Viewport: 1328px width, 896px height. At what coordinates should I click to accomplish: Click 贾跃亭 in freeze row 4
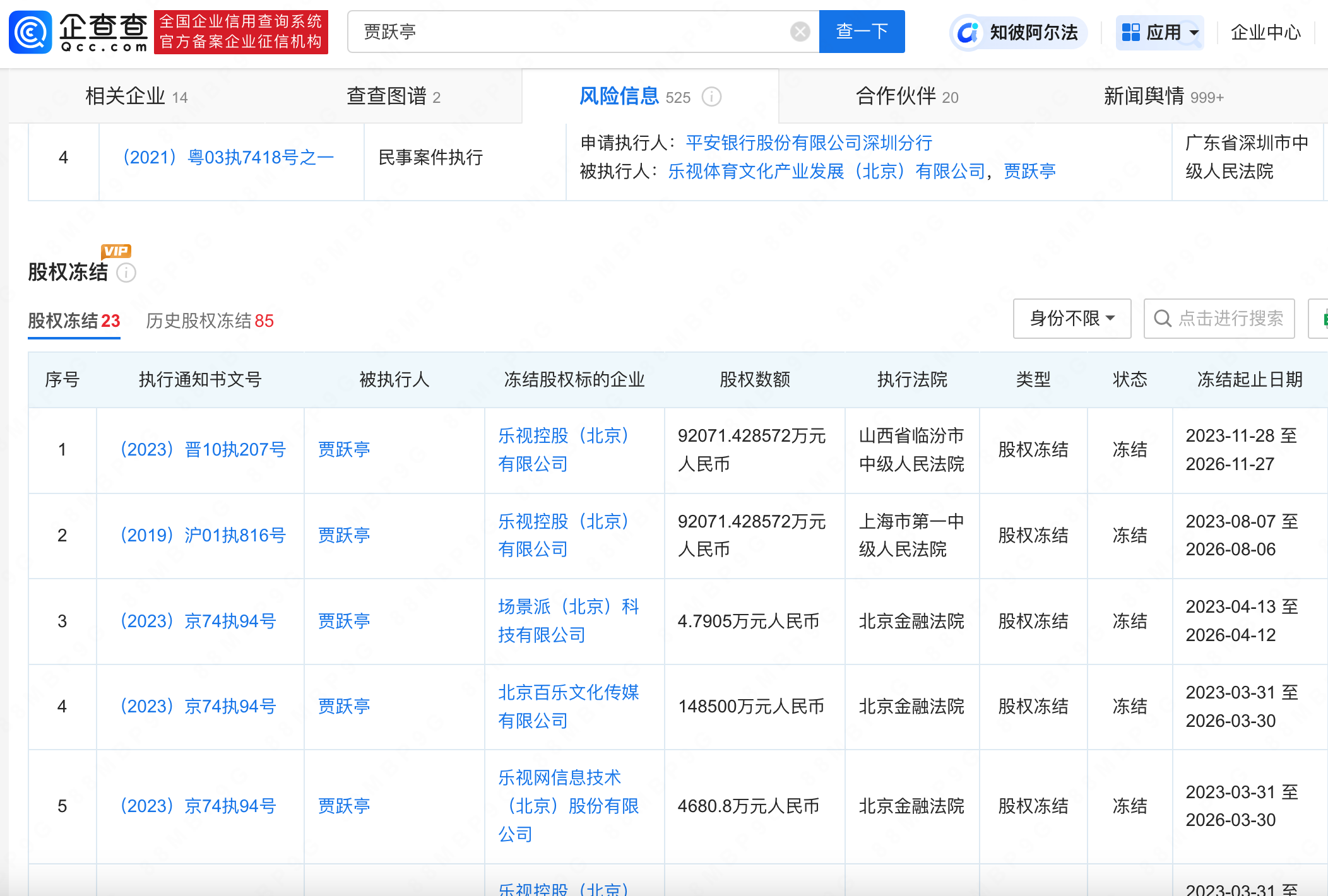click(x=344, y=706)
